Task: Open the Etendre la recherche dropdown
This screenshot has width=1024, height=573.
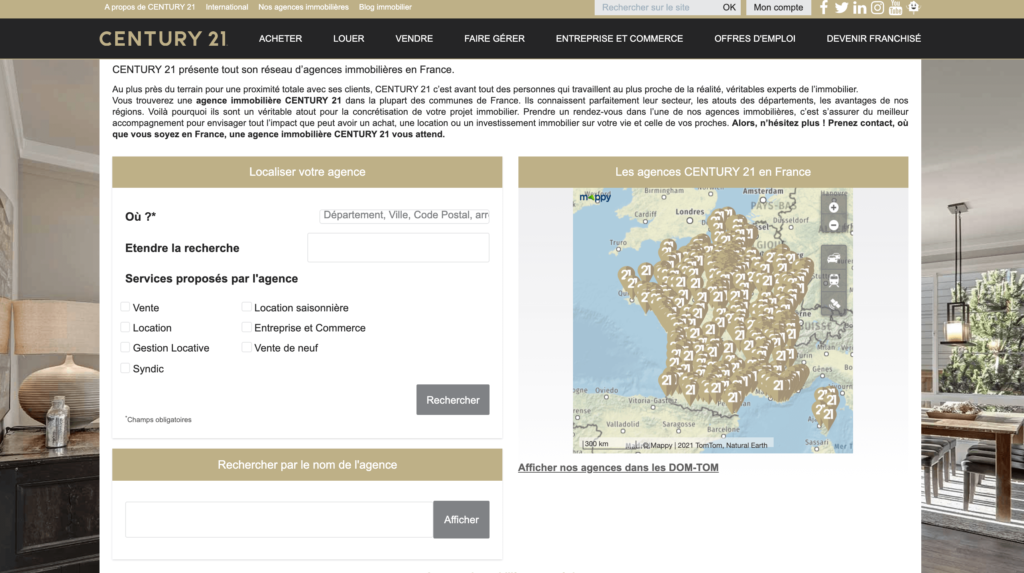Action: [x=398, y=248]
